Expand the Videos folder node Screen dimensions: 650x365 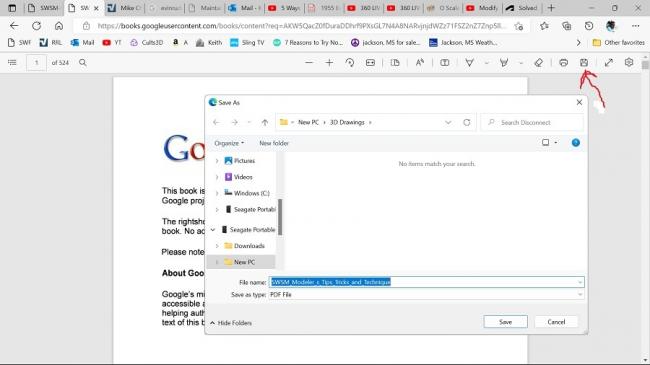click(x=217, y=177)
